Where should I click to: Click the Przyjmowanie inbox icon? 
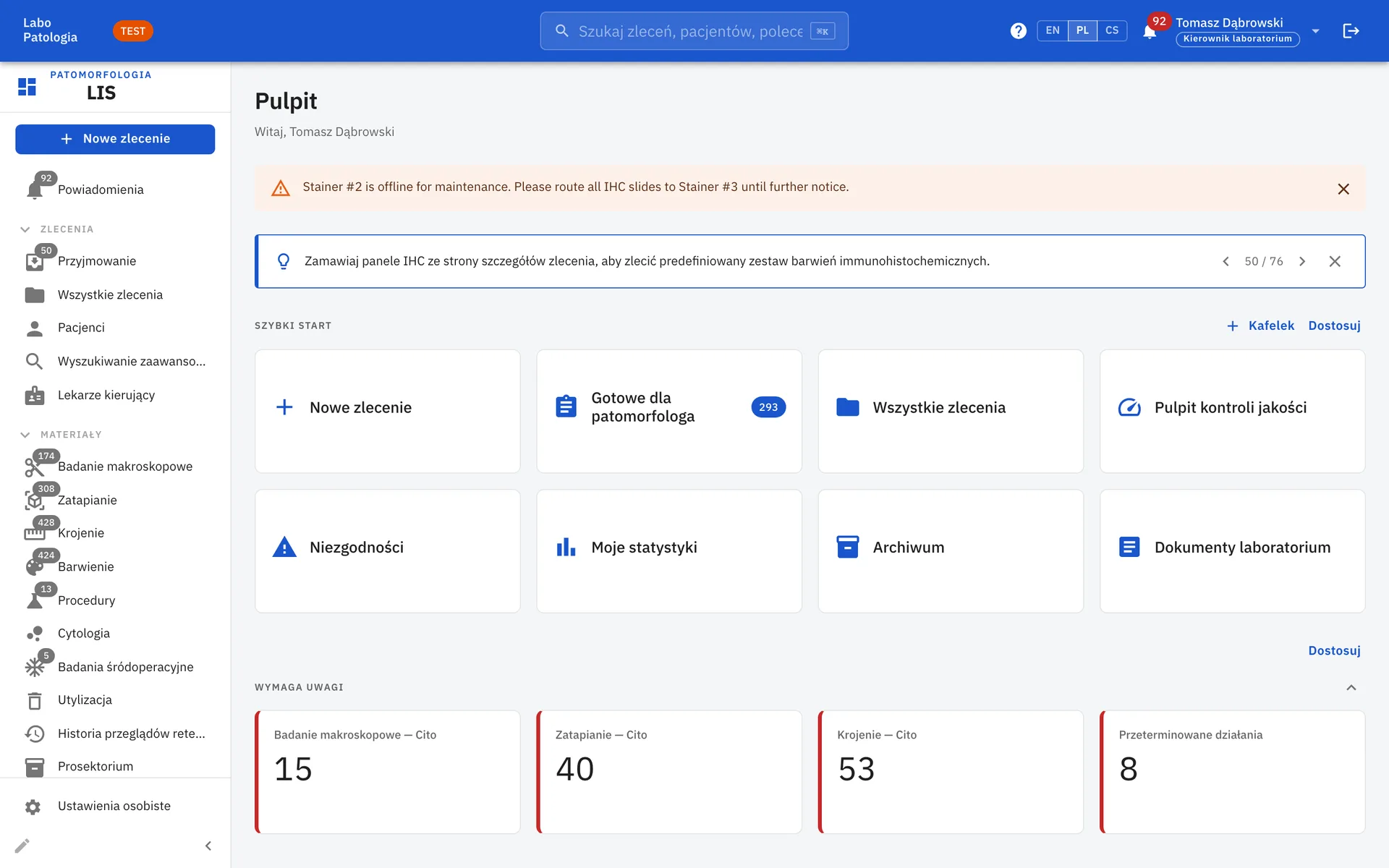point(34,262)
